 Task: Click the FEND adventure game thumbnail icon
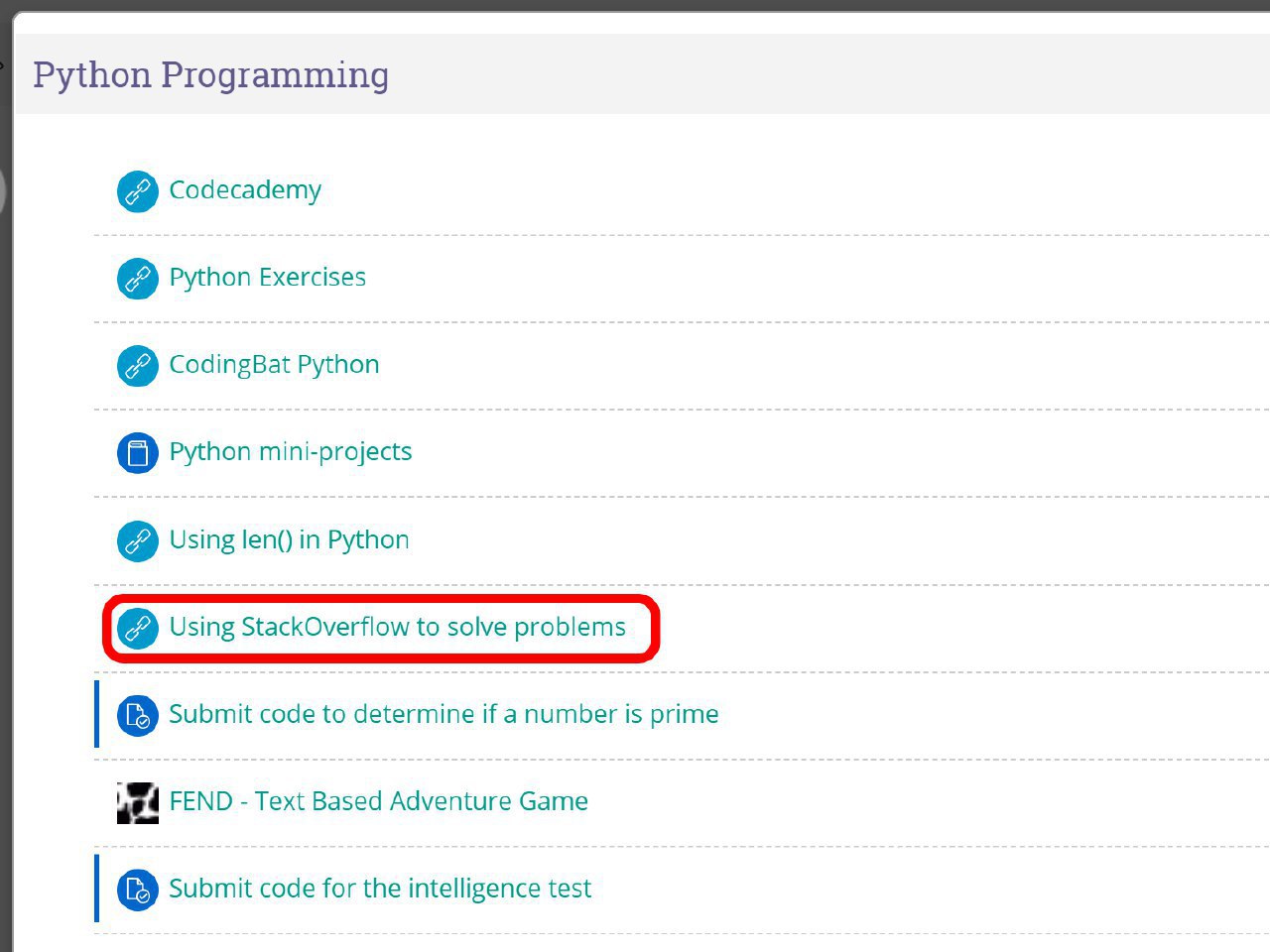(138, 803)
